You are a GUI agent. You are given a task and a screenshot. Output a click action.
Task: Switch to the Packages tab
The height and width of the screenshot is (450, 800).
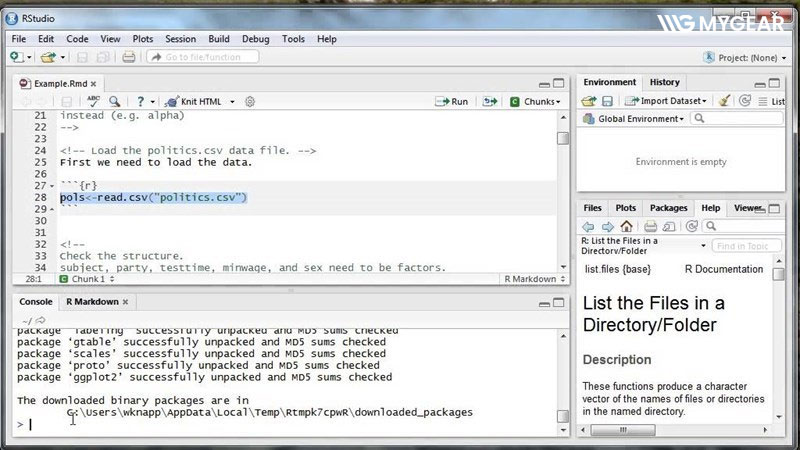click(668, 208)
